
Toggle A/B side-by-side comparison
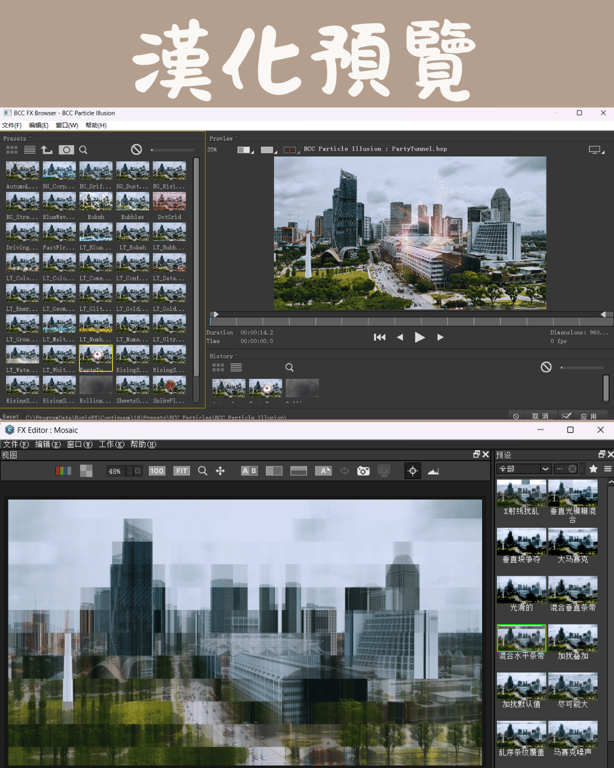pos(249,471)
